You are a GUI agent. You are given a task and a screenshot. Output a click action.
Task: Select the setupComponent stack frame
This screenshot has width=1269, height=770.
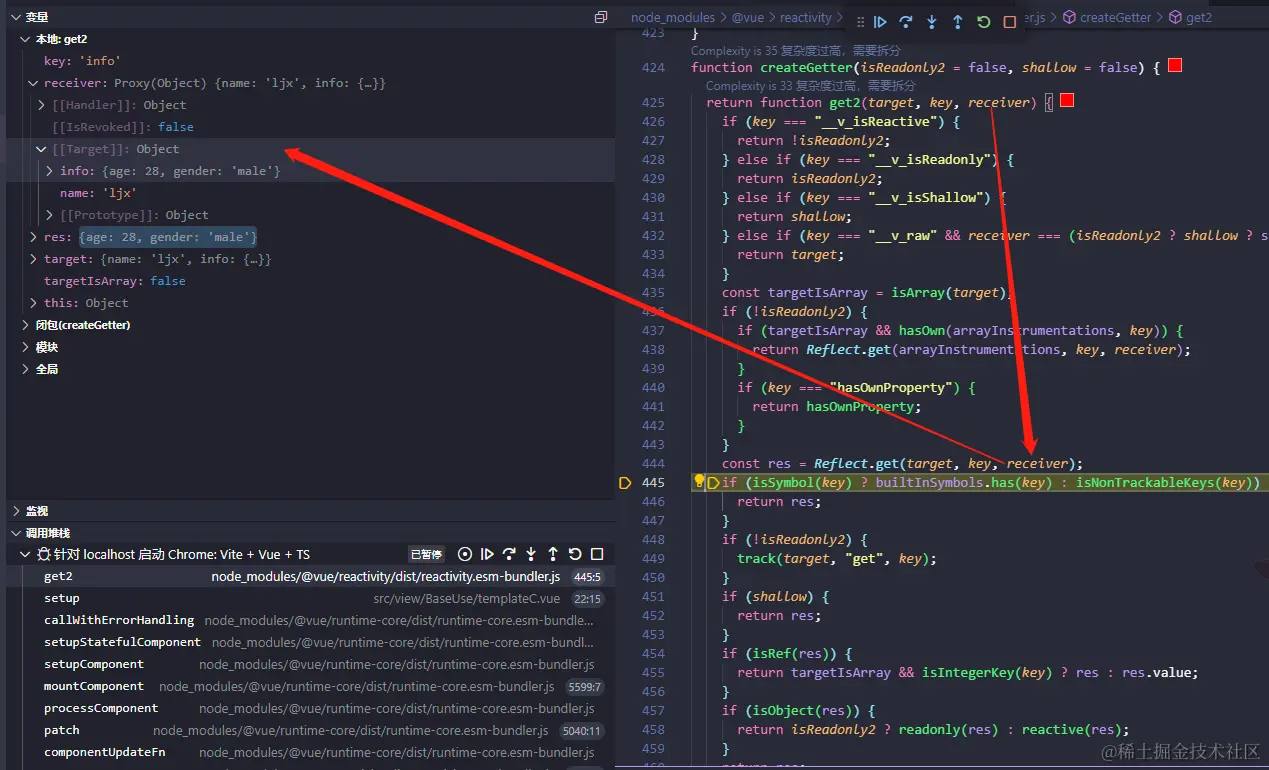point(310,664)
